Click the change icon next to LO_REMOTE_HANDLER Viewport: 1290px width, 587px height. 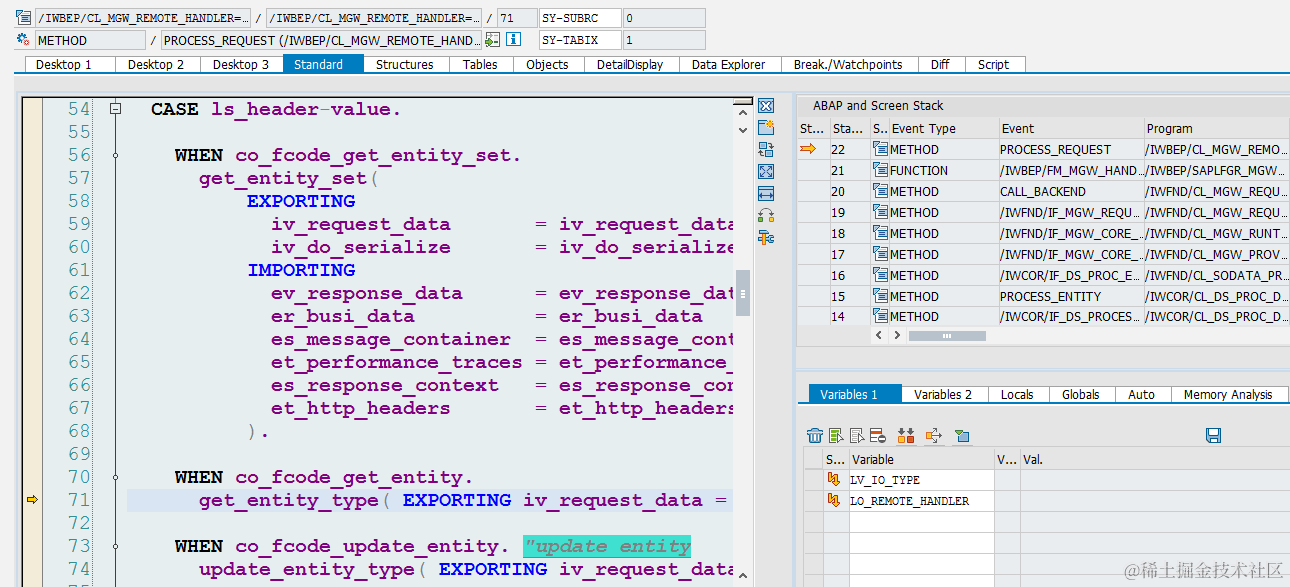point(834,500)
